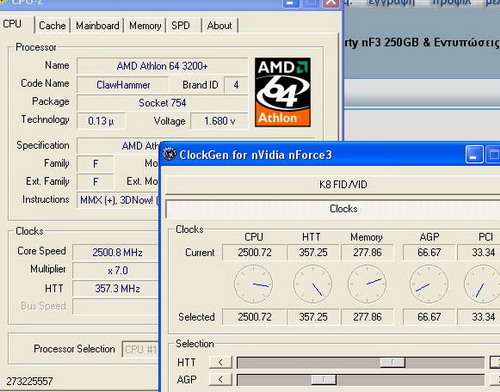Click the Core Speed value 2500.8 MHz

[116, 252]
